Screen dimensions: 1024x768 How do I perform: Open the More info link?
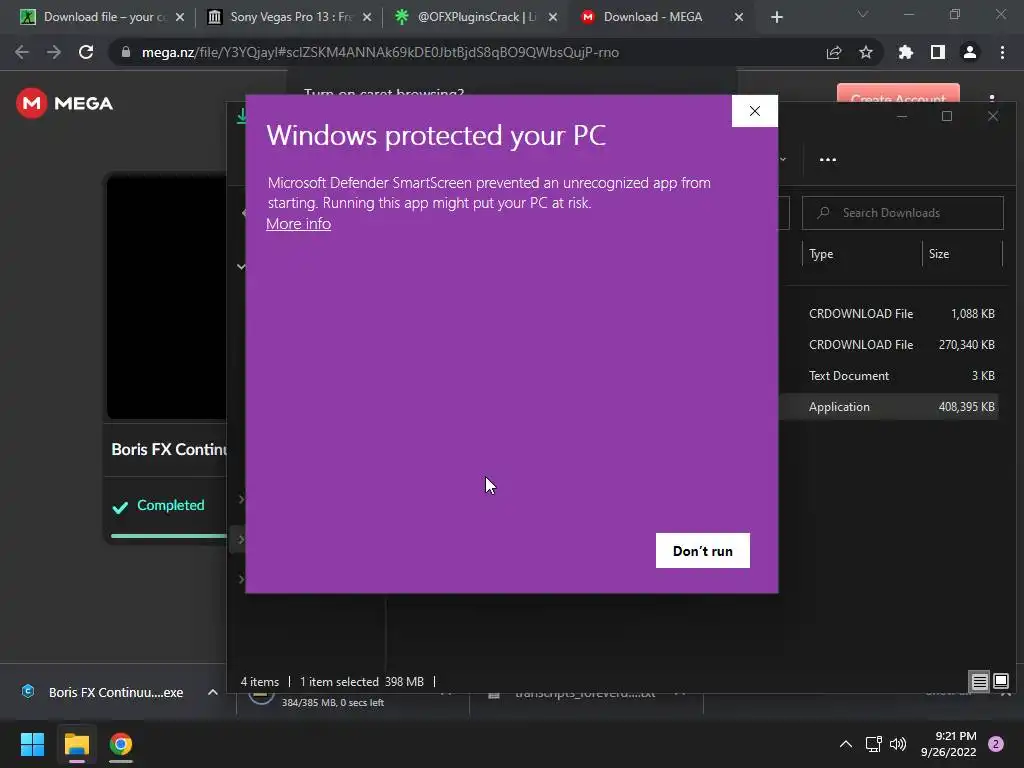[298, 224]
